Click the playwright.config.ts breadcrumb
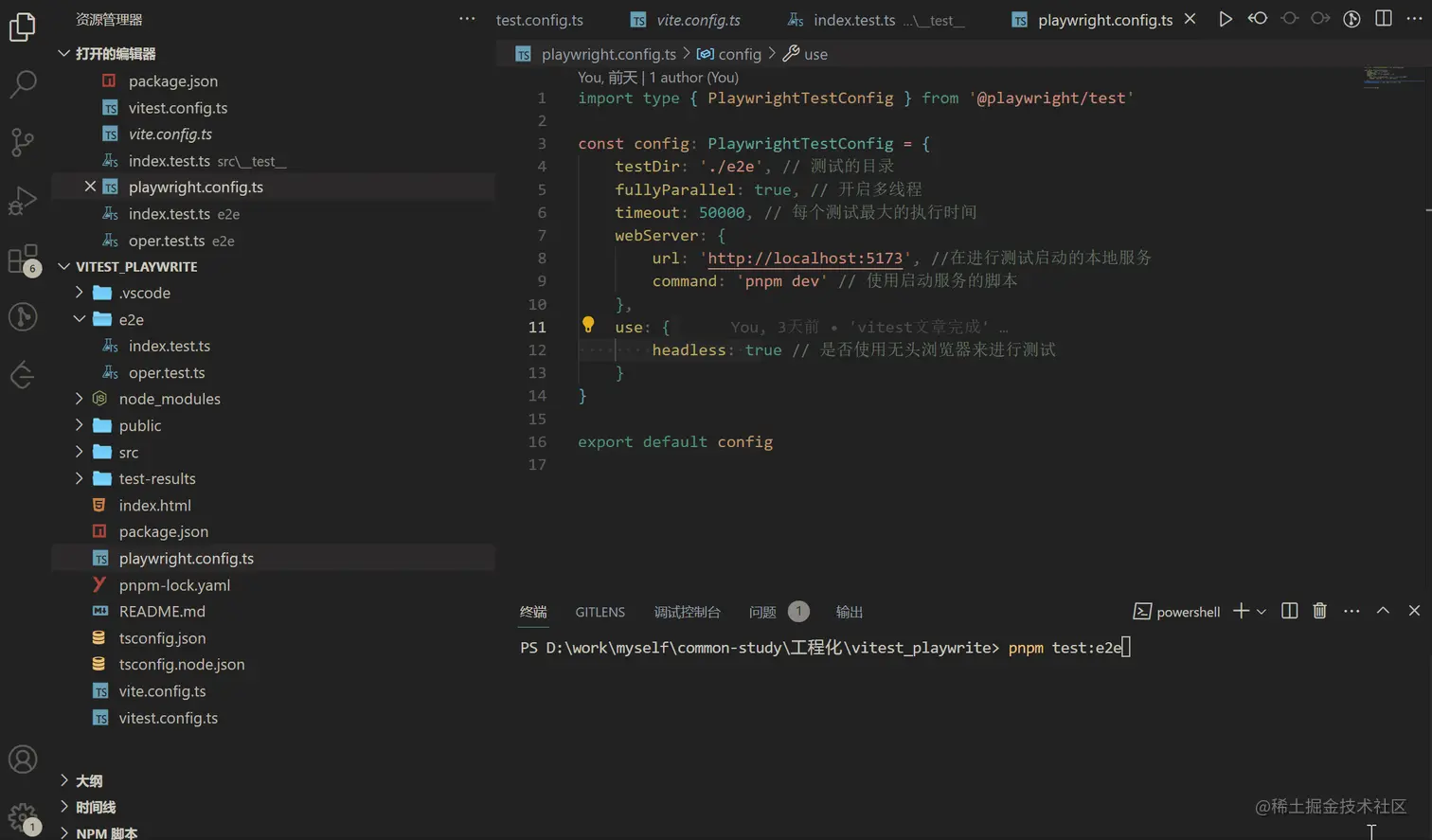This screenshot has width=1432, height=840. pyautogui.click(x=596, y=54)
